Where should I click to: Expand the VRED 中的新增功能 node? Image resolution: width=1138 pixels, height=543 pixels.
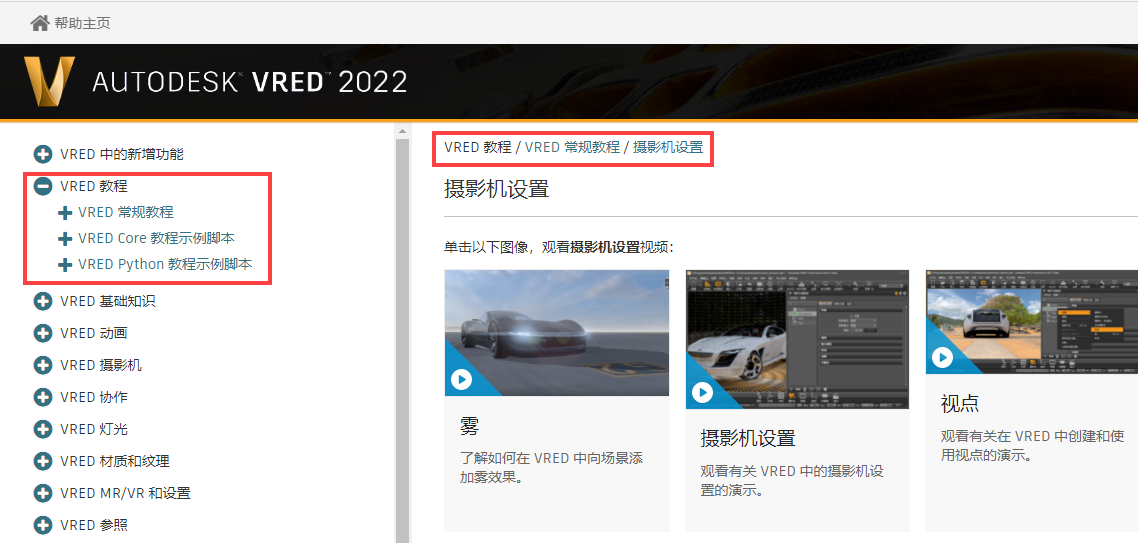click(x=43, y=154)
